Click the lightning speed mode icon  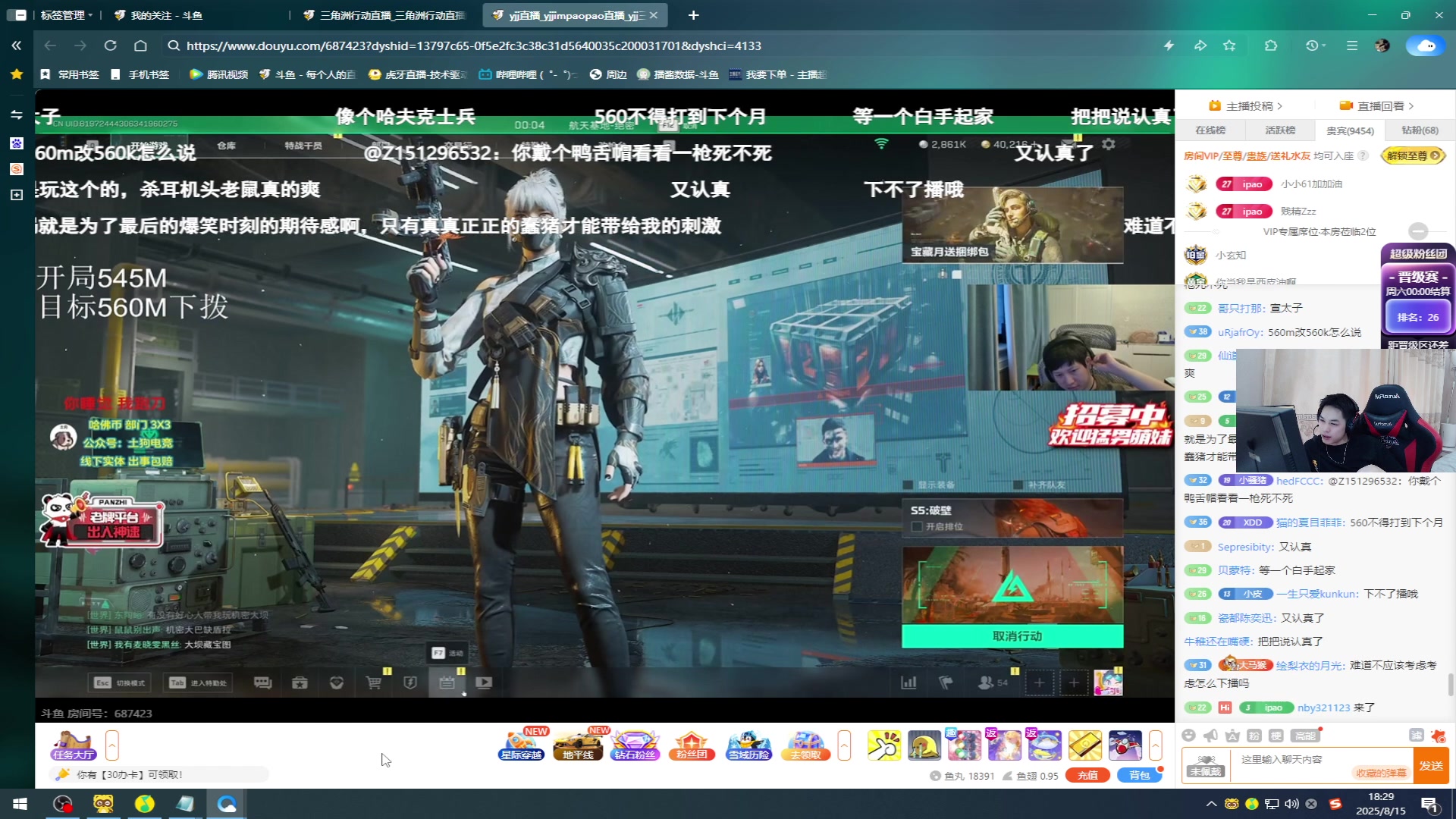[x=1169, y=45]
